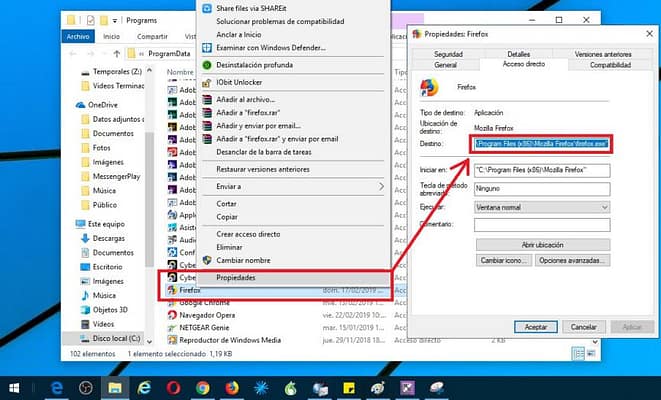Click the Tecla de método abreviado field
This screenshot has height=400, width=661.
point(540,189)
